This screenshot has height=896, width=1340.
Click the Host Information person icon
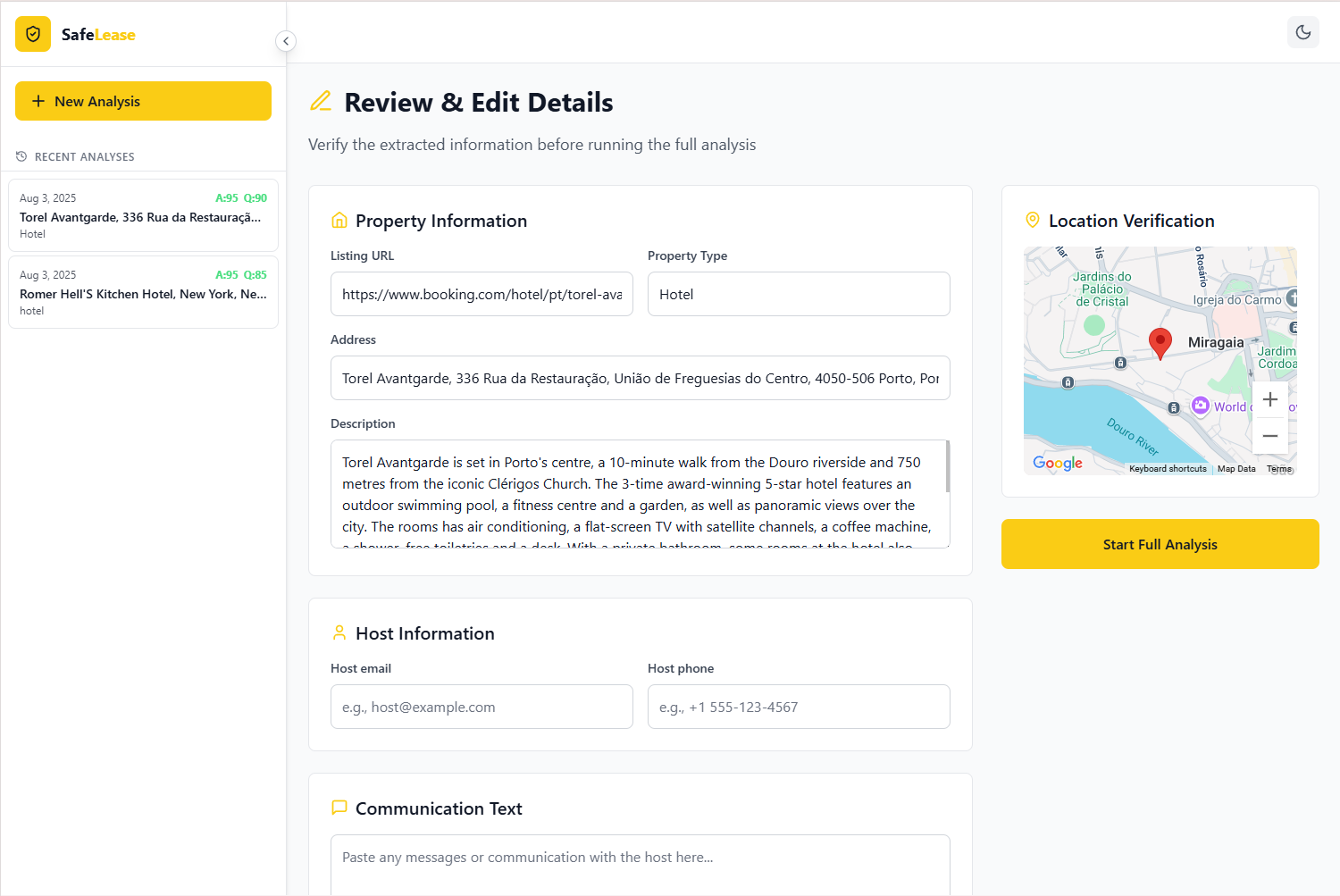[339, 632]
